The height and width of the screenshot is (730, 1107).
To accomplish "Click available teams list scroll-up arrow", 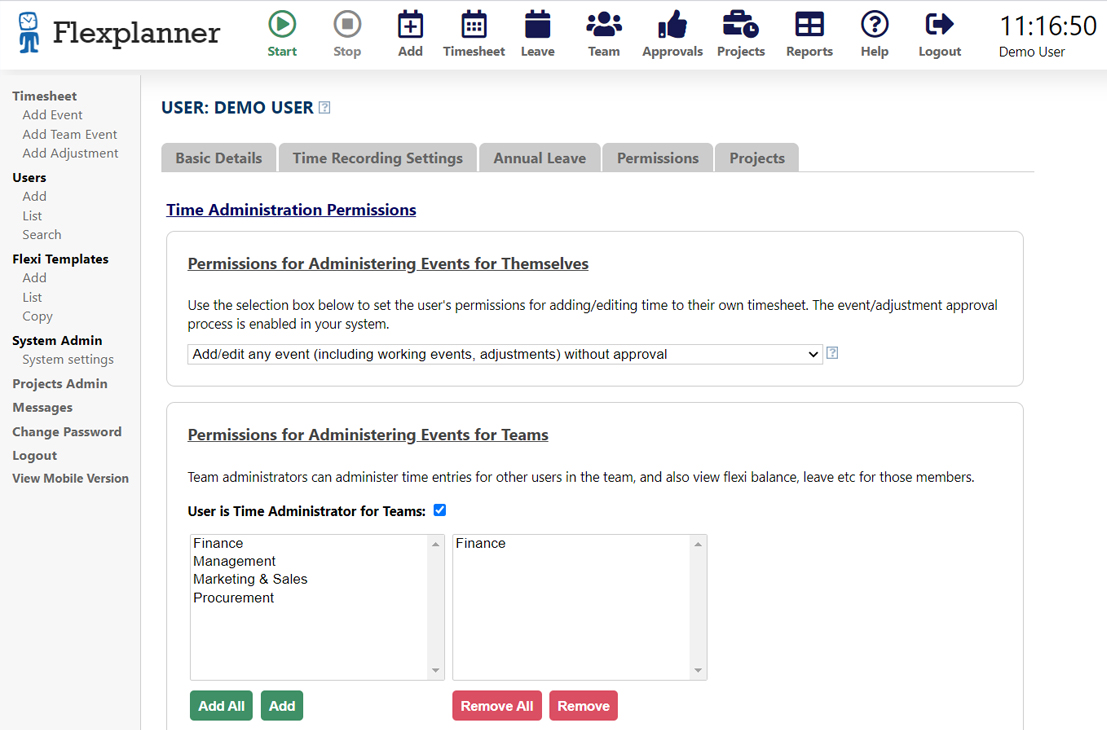I will click(436, 544).
